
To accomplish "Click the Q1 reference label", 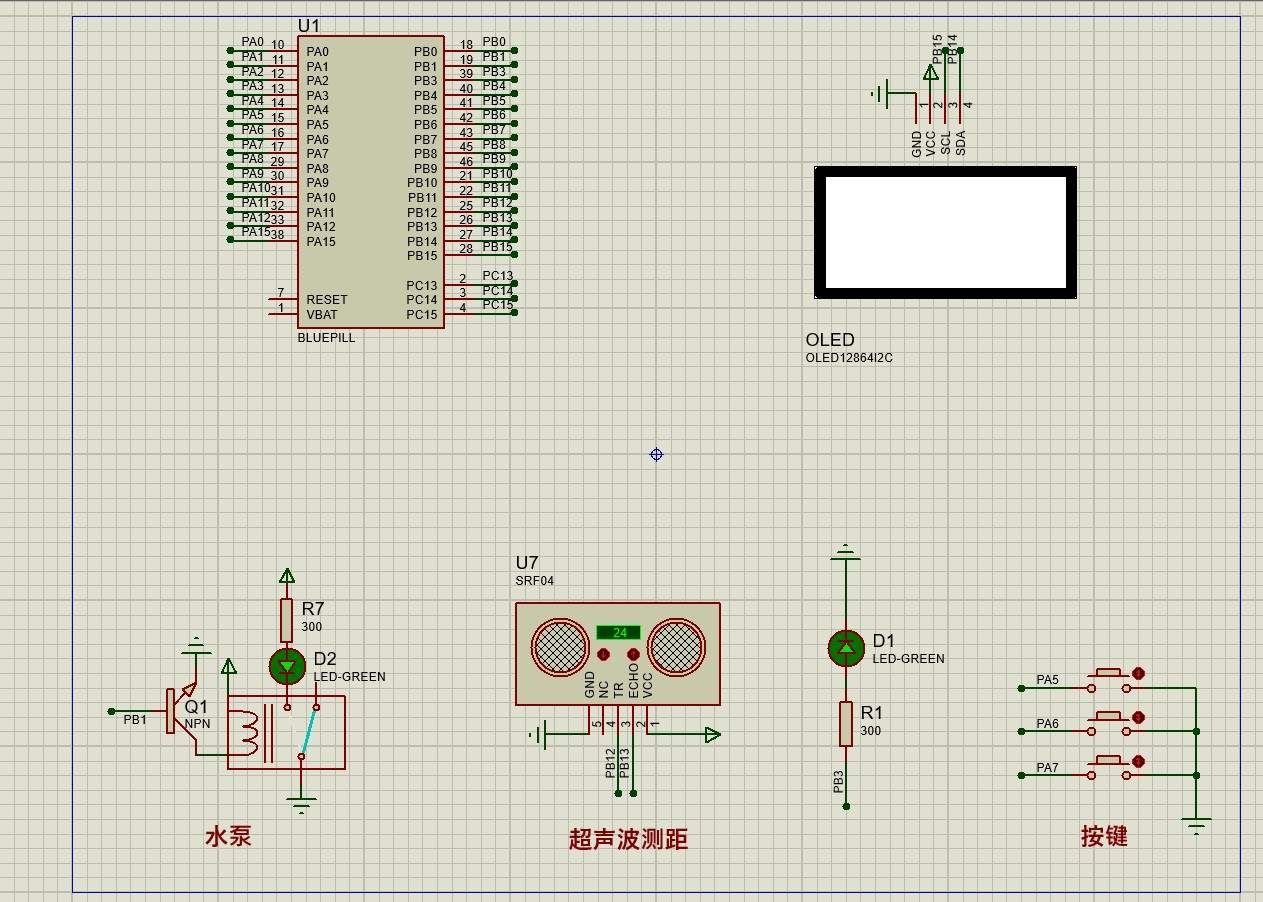I will pyautogui.click(x=196, y=707).
